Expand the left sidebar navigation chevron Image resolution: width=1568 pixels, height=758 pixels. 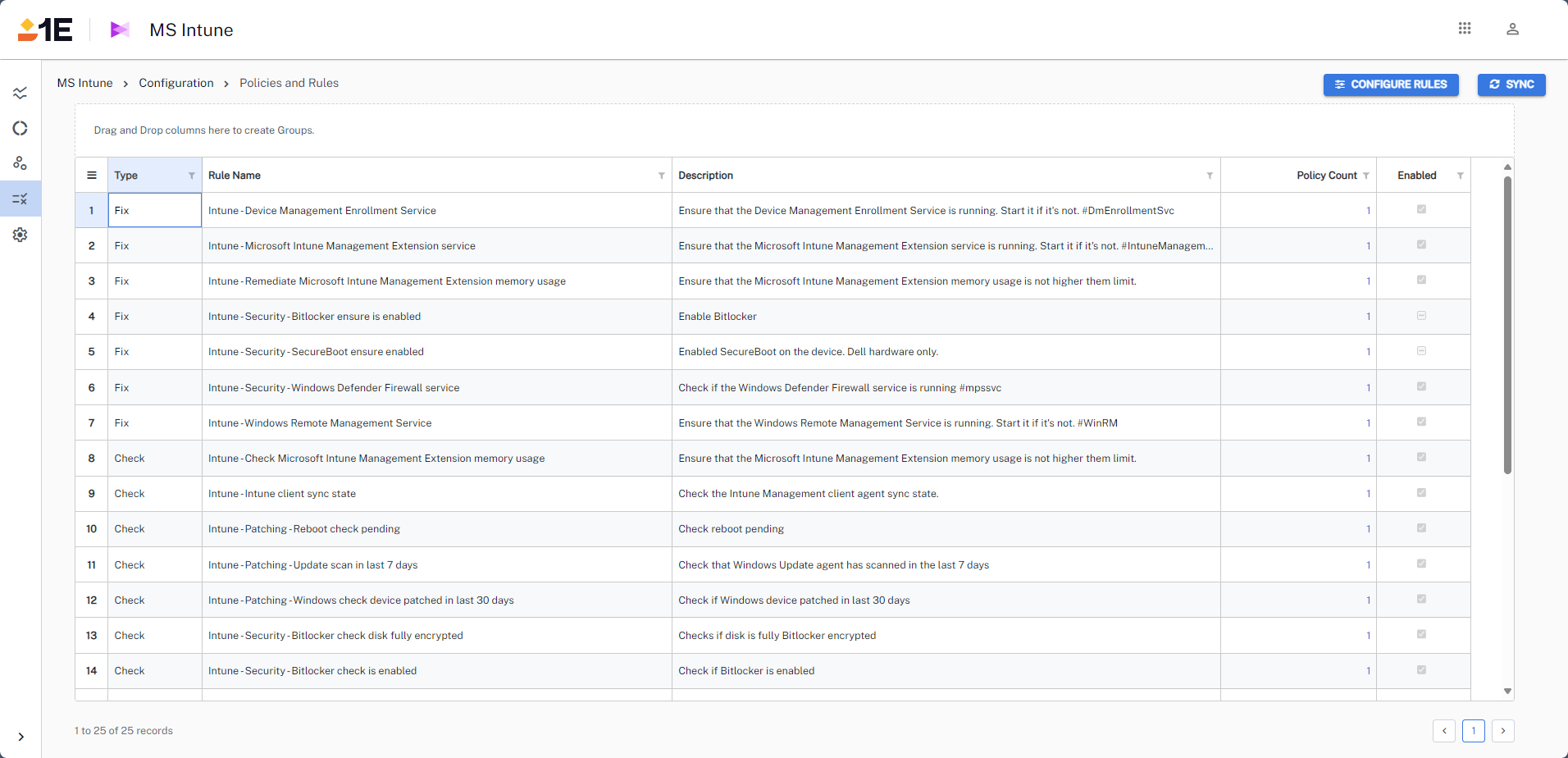point(21,737)
